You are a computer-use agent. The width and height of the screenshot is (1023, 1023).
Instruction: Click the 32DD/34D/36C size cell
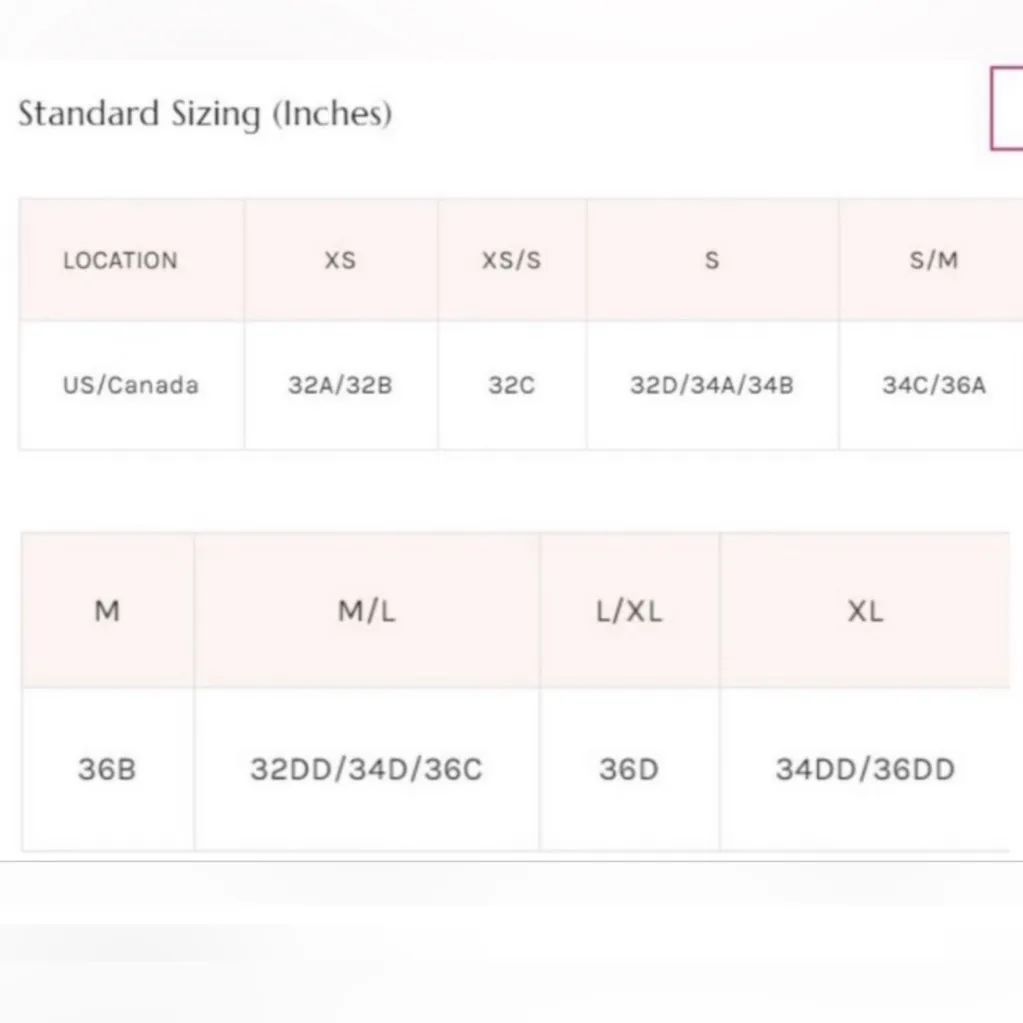(x=366, y=769)
